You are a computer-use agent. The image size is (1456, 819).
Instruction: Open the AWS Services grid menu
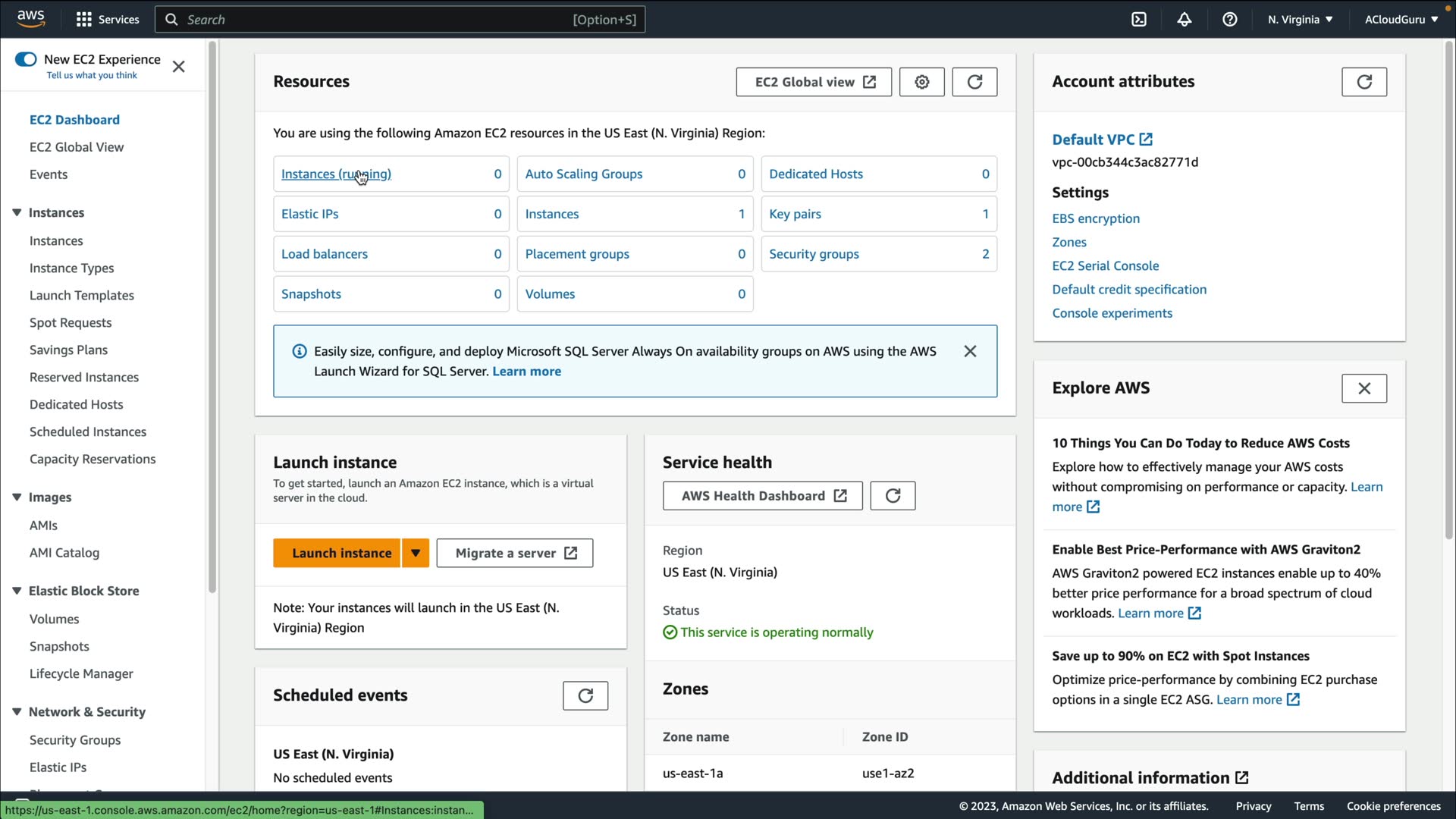click(x=84, y=20)
